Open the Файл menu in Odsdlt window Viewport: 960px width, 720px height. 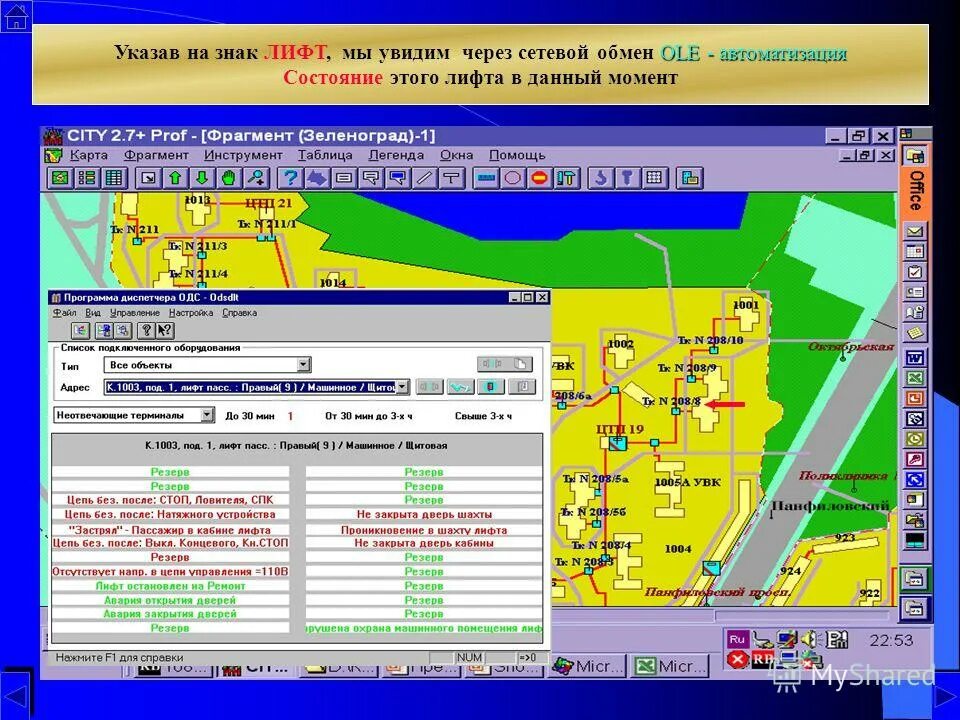pyautogui.click(x=64, y=313)
